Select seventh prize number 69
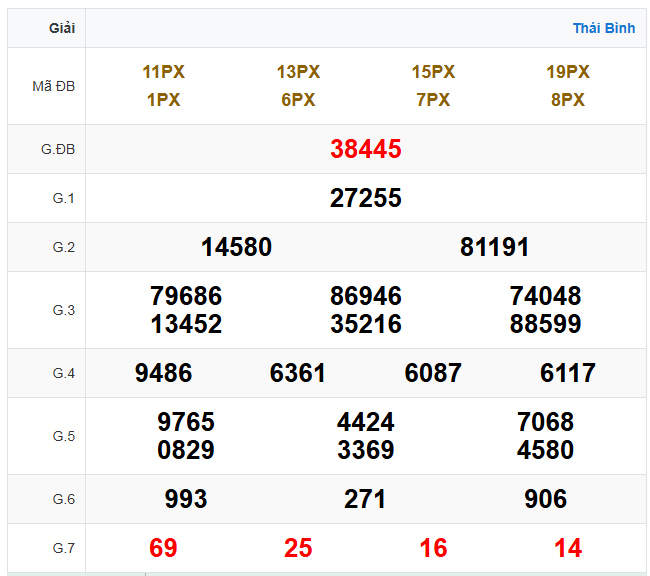Viewport: 650px width, 576px height. pyautogui.click(x=163, y=548)
